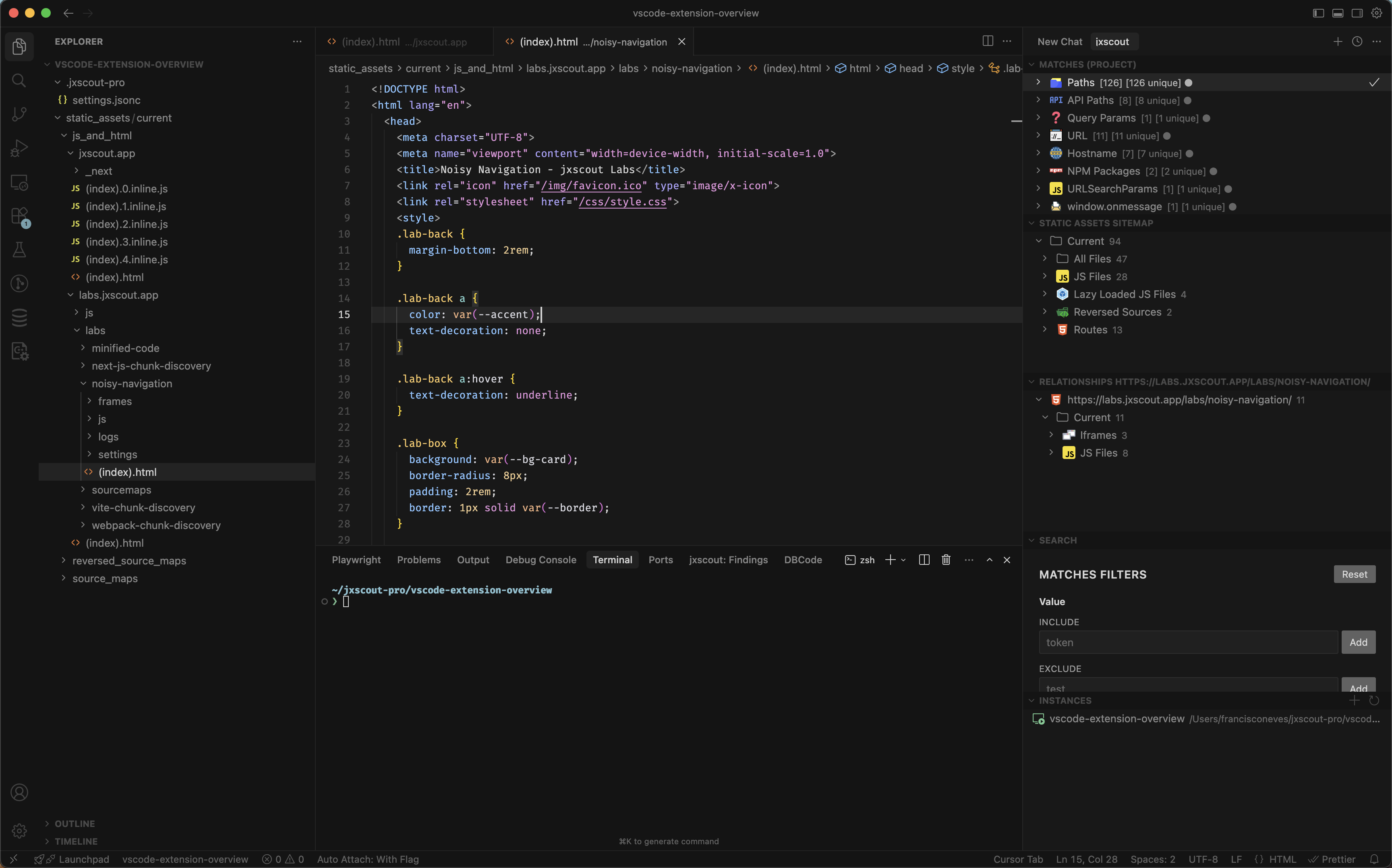Click the Spaces: 2 indentation status entry

pos(1152,860)
